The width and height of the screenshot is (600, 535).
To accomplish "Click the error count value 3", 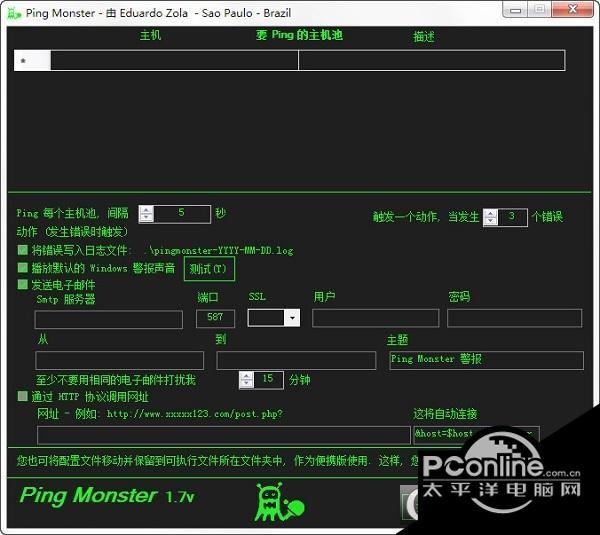I will point(512,217).
